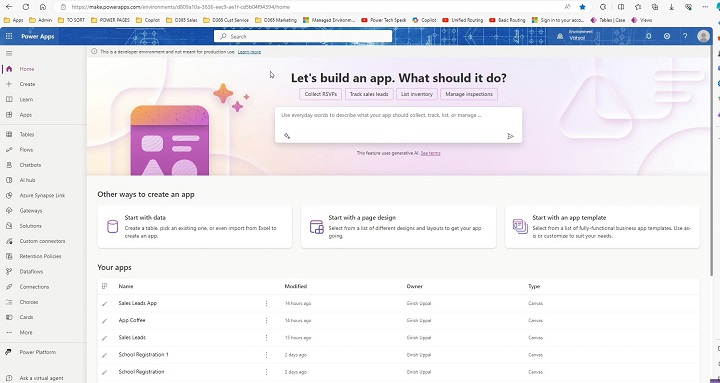Click the Power Apps search box
This screenshot has height=383, width=720.
(x=303, y=36)
